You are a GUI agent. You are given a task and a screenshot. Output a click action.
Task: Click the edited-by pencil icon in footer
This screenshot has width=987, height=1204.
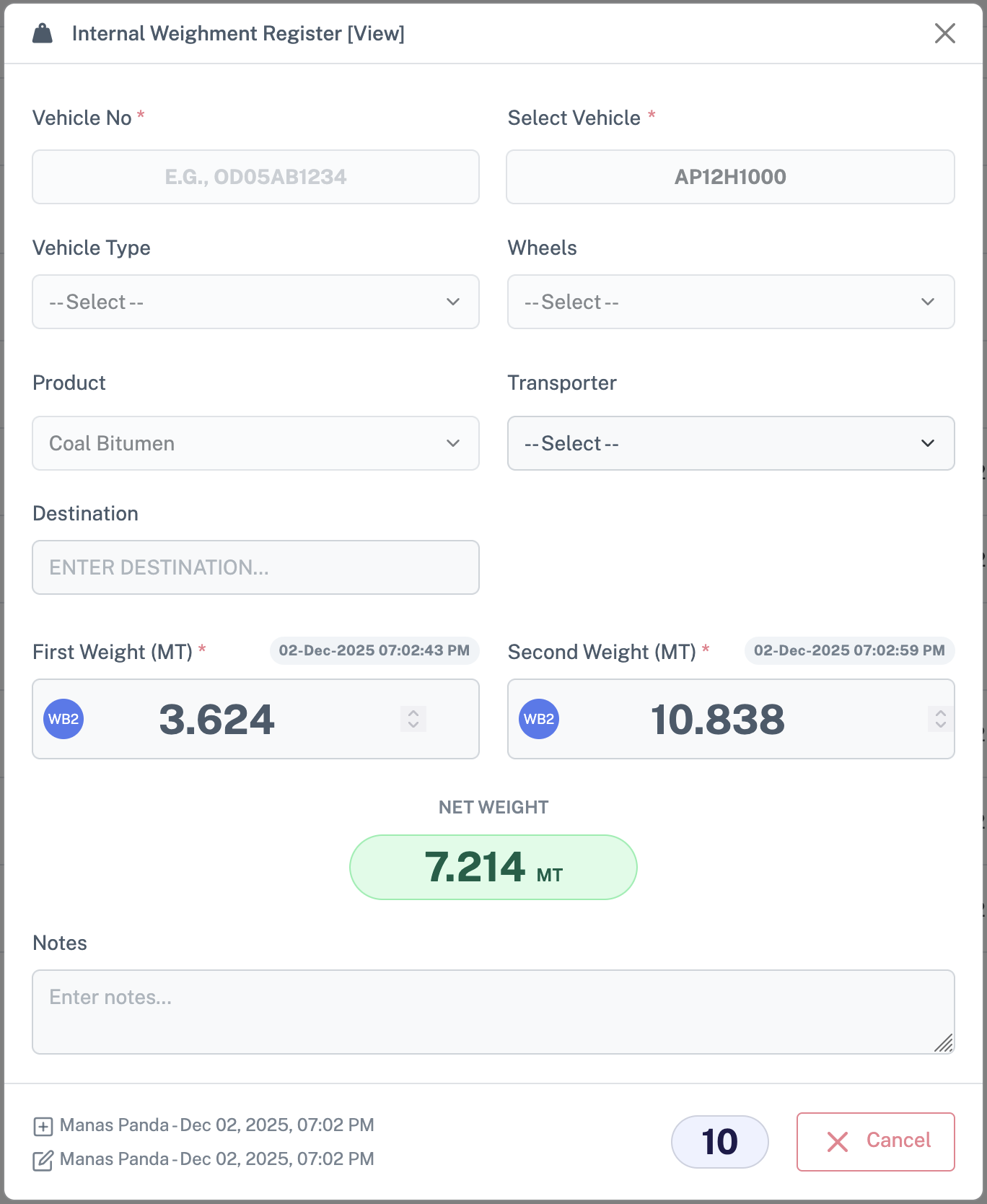point(43,1160)
